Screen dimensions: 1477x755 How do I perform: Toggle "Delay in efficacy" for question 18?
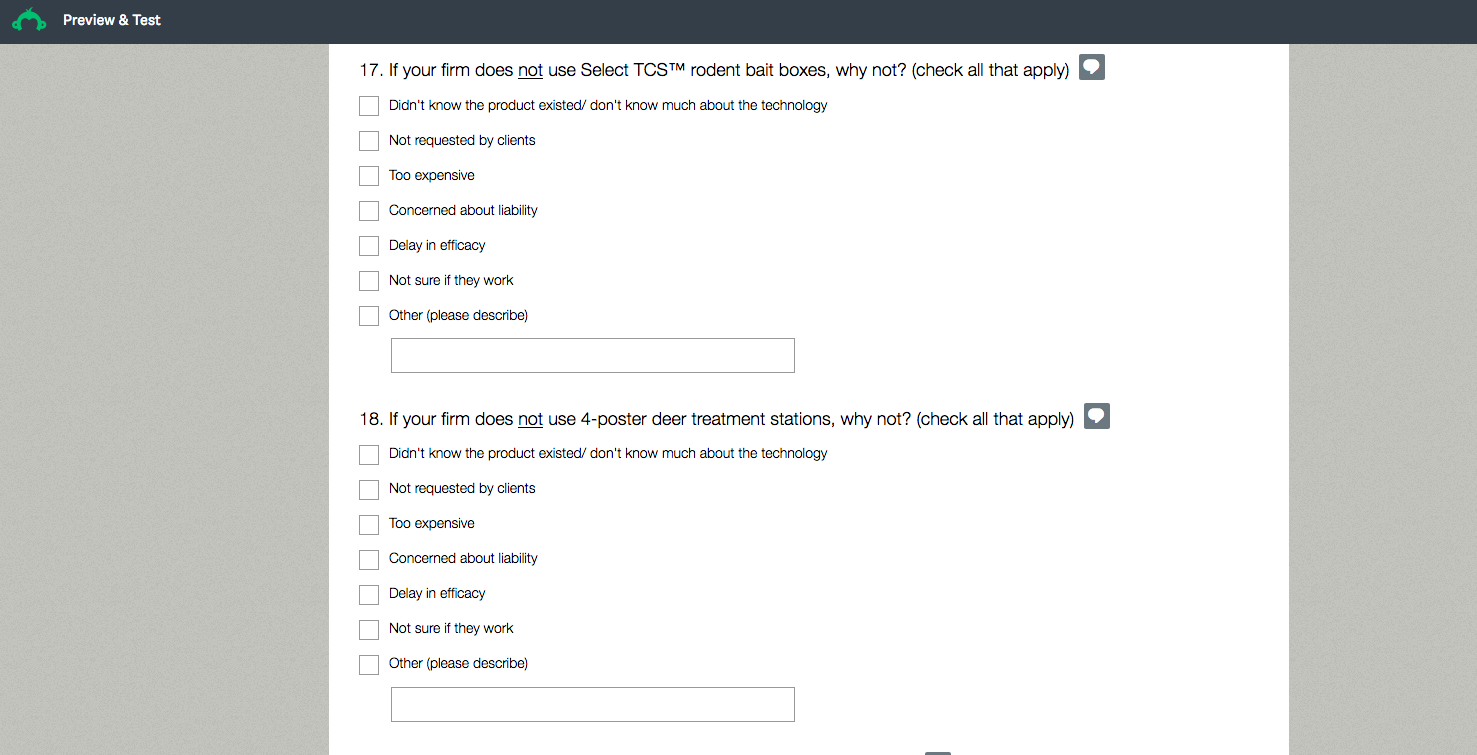369,595
